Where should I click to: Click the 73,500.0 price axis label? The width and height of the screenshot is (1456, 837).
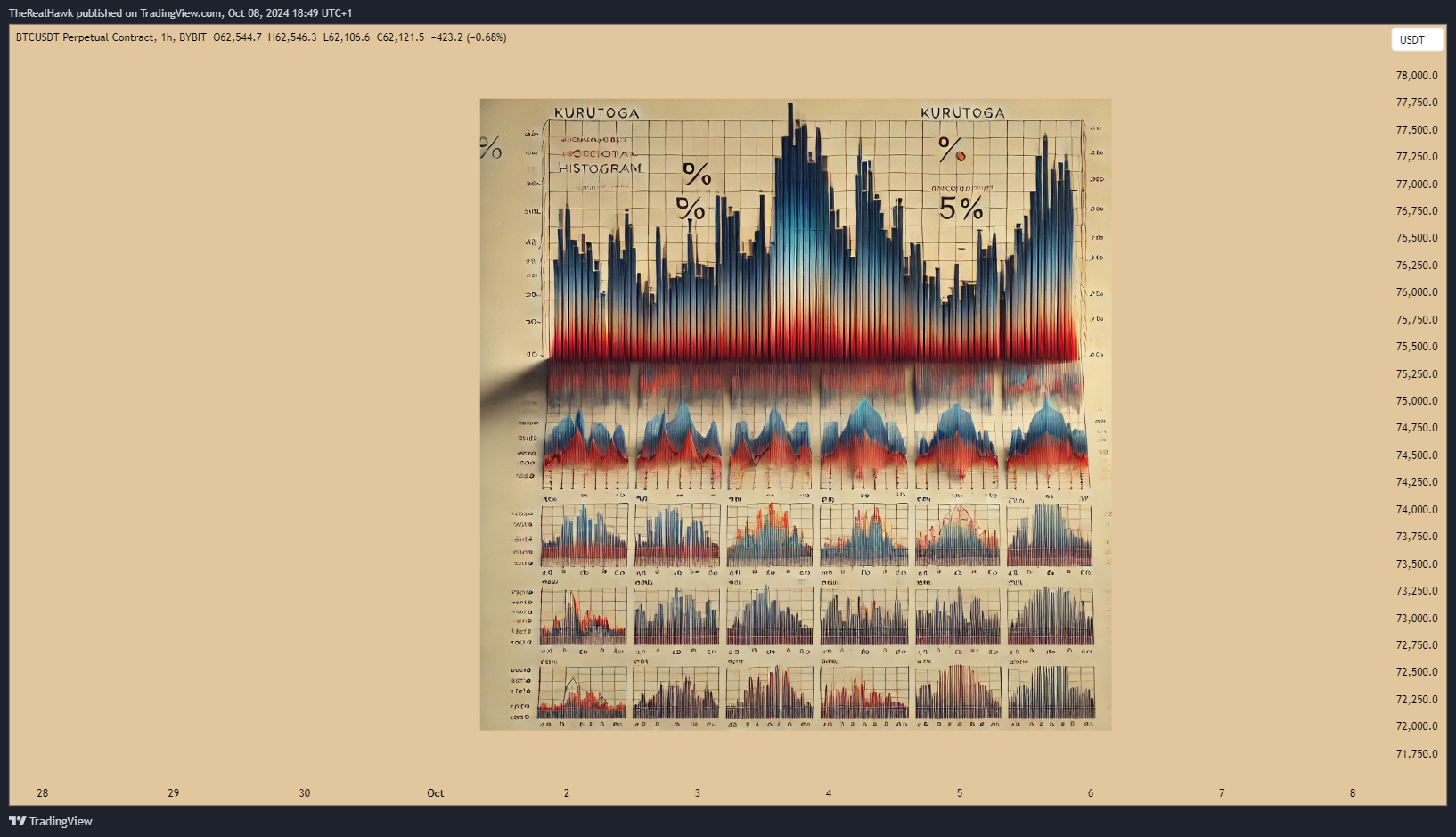(1417, 564)
